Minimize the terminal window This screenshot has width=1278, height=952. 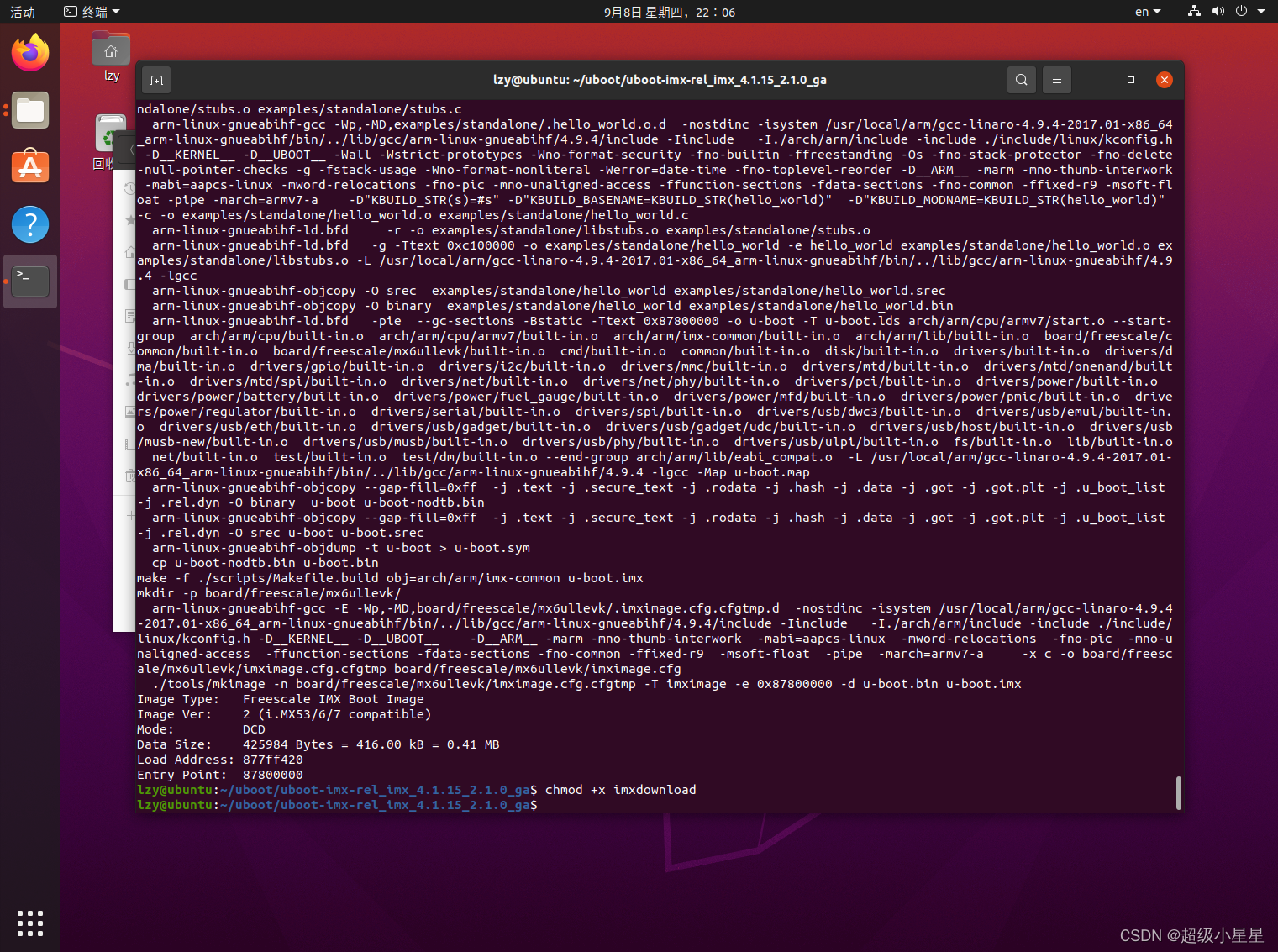pos(1097,80)
